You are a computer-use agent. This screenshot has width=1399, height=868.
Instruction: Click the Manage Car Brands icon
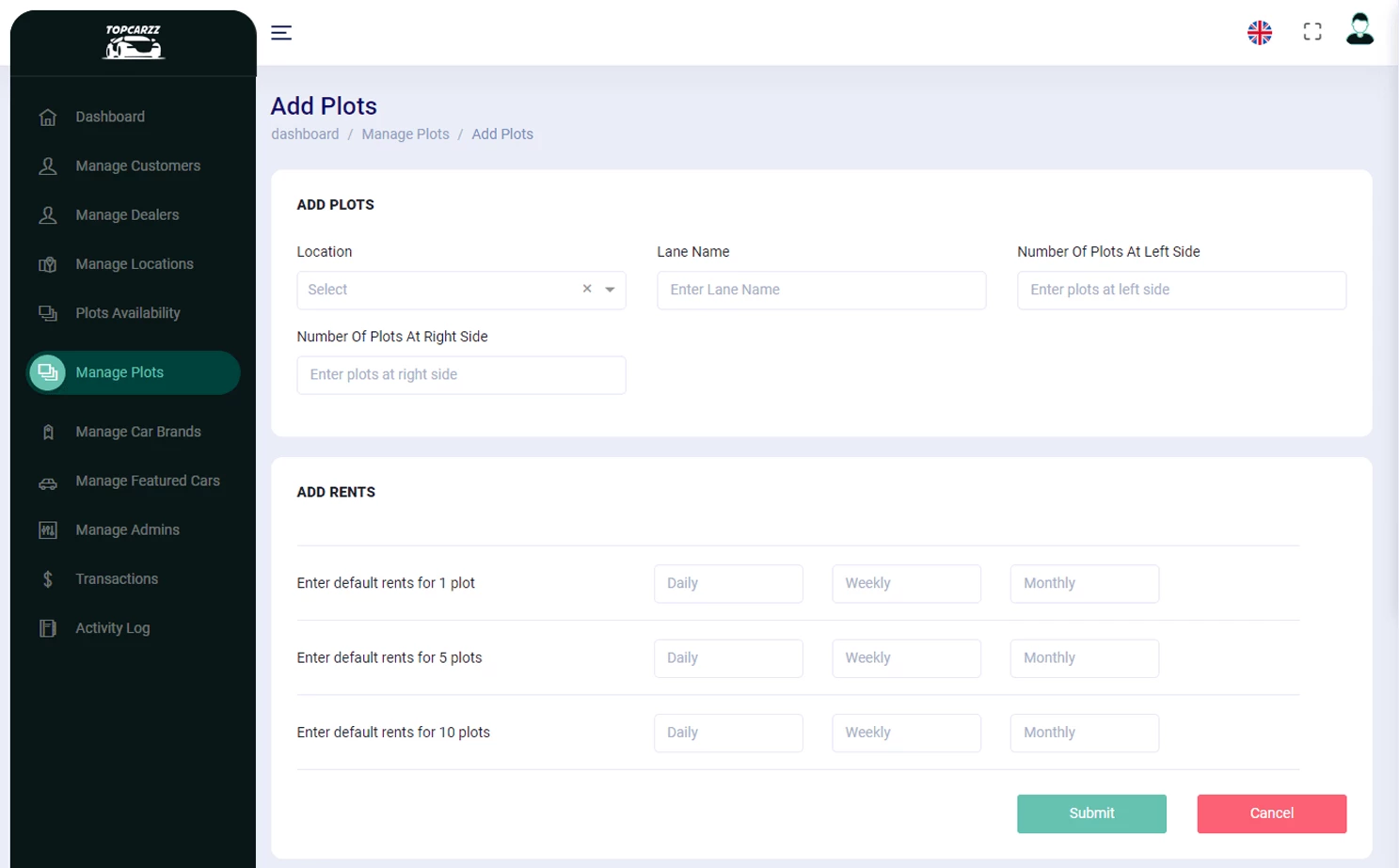47,431
